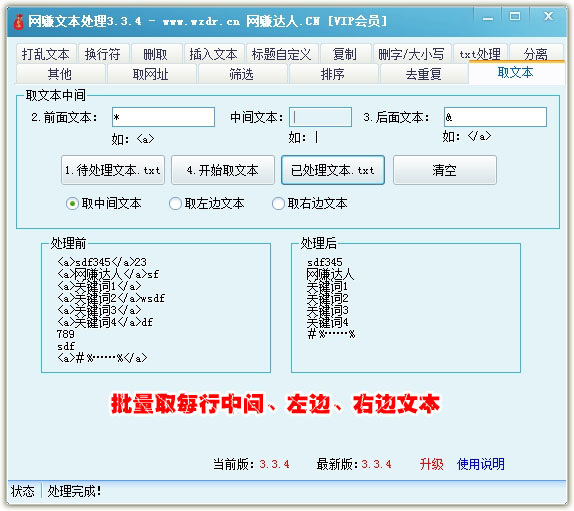Viewport: 574px width, 511px height.
Task: Click result line sdf345 in 处理后
Action: [x=325, y=262]
